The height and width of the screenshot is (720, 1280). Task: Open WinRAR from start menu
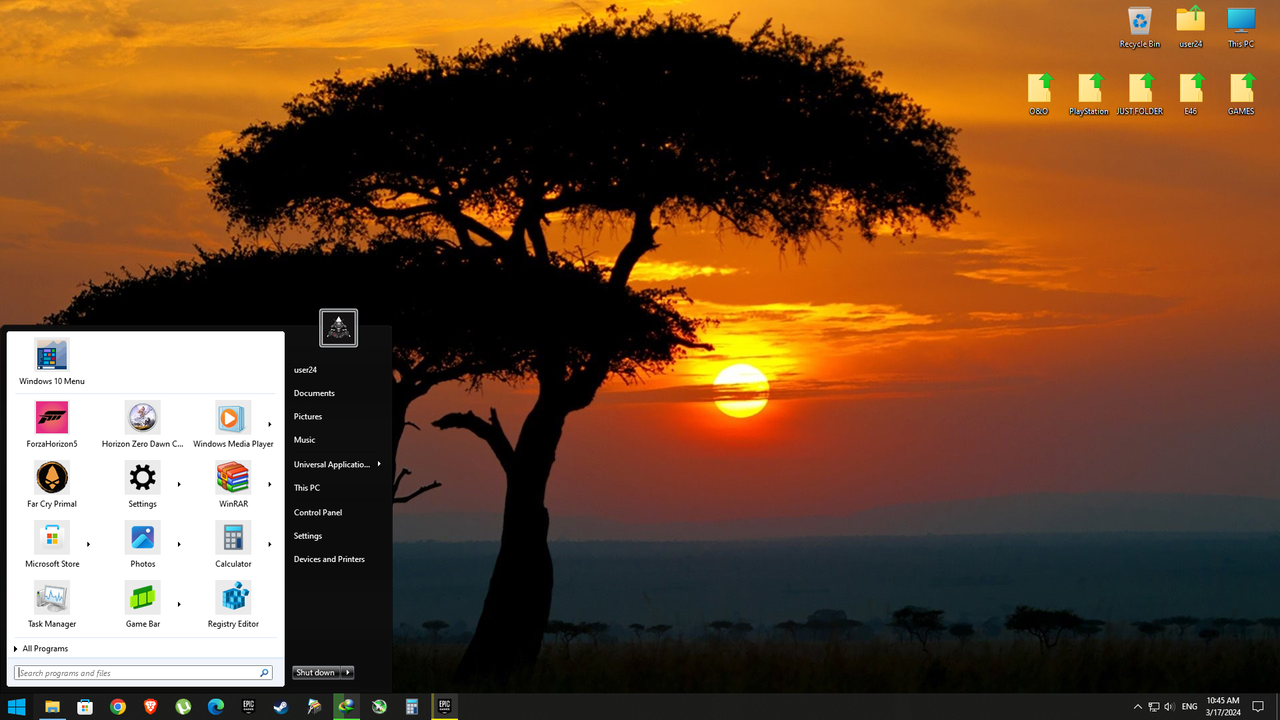click(x=233, y=484)
